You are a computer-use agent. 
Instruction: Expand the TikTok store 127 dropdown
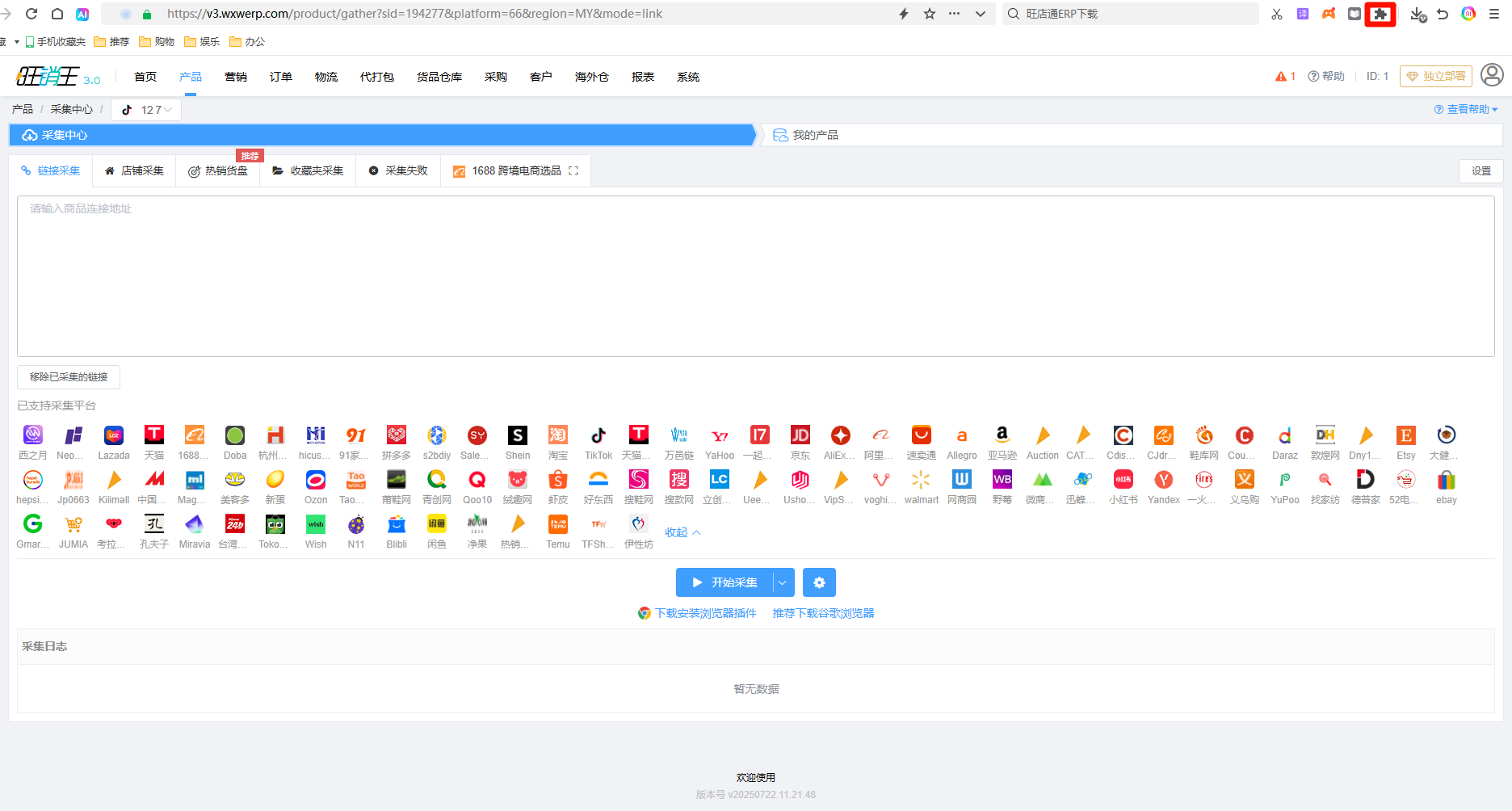146,110
